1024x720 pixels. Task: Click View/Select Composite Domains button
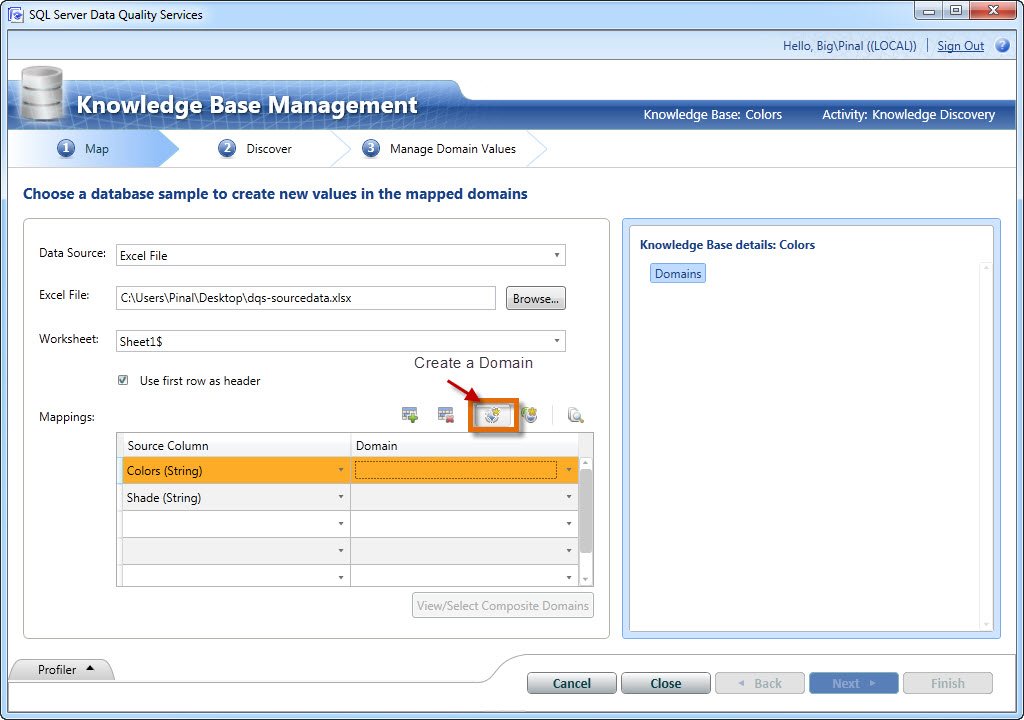pos(503,606)
